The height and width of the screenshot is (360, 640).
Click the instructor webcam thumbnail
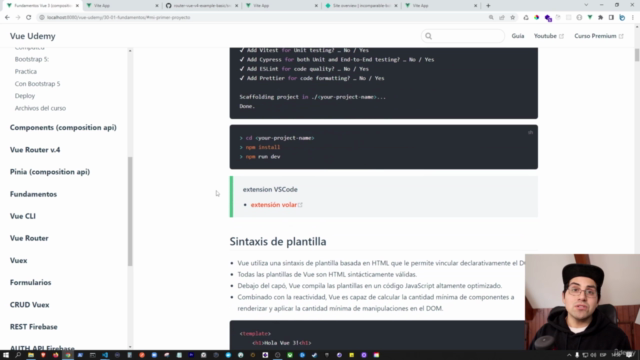click(x=582, y=302)
